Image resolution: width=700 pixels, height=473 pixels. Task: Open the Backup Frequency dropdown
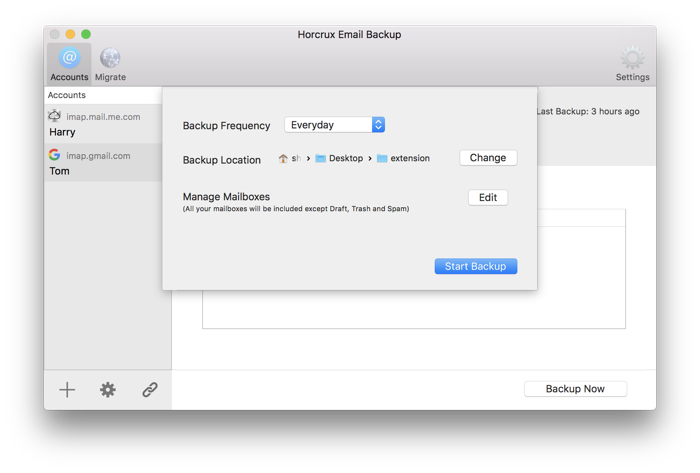[335, 125]
